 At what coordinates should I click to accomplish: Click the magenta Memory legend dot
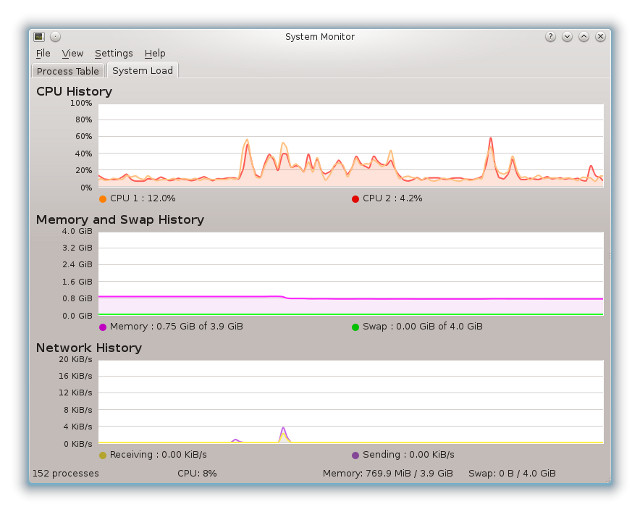(x=103, y=327)
